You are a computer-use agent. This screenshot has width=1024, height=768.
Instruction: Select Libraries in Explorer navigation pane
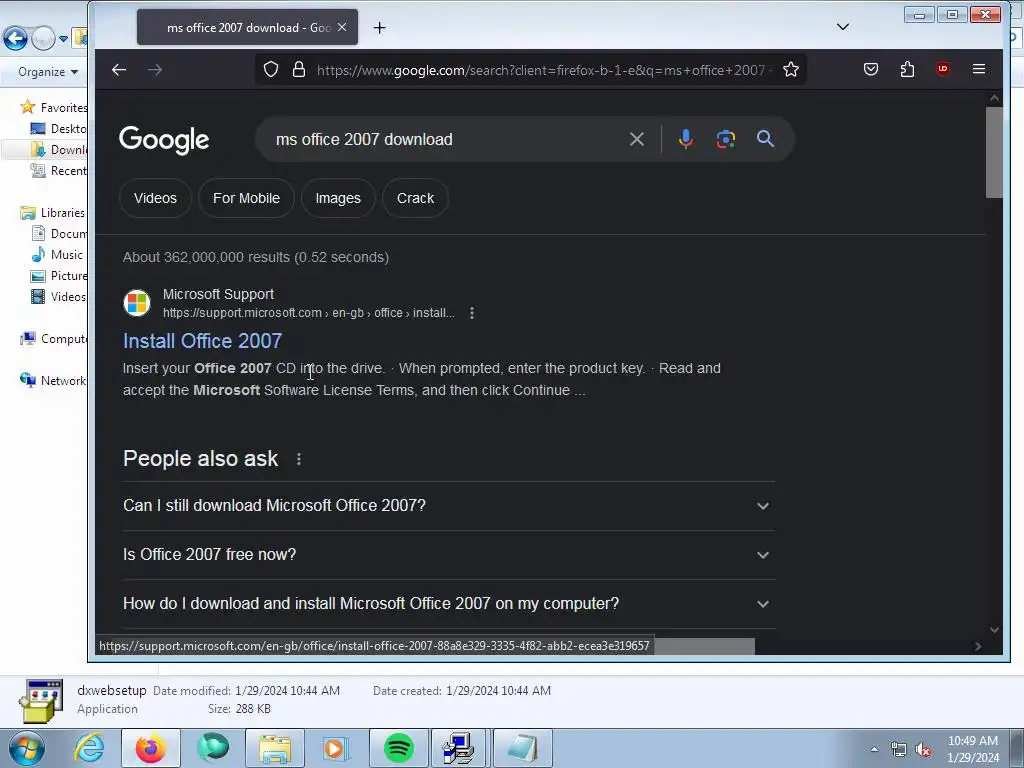coord(53,213)
